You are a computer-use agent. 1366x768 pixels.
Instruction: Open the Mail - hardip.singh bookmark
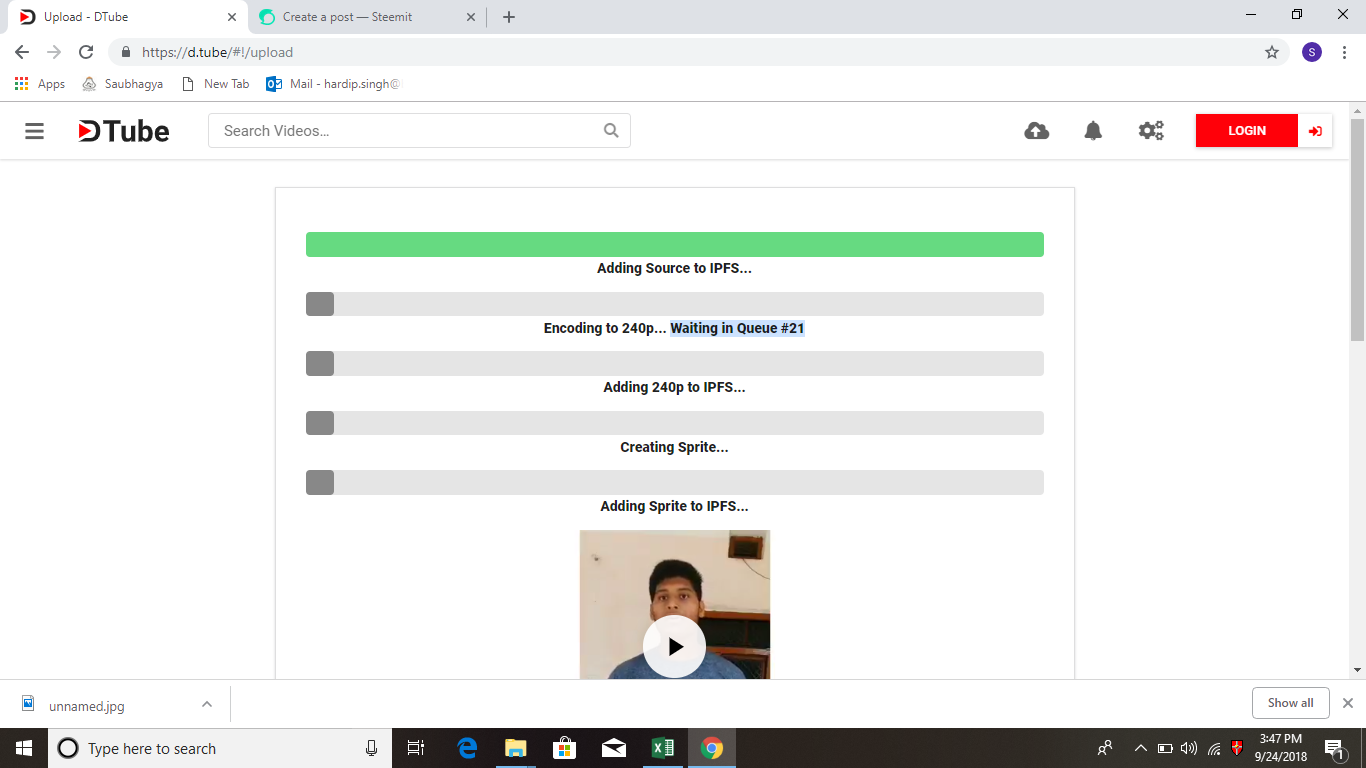click(333, 84)
